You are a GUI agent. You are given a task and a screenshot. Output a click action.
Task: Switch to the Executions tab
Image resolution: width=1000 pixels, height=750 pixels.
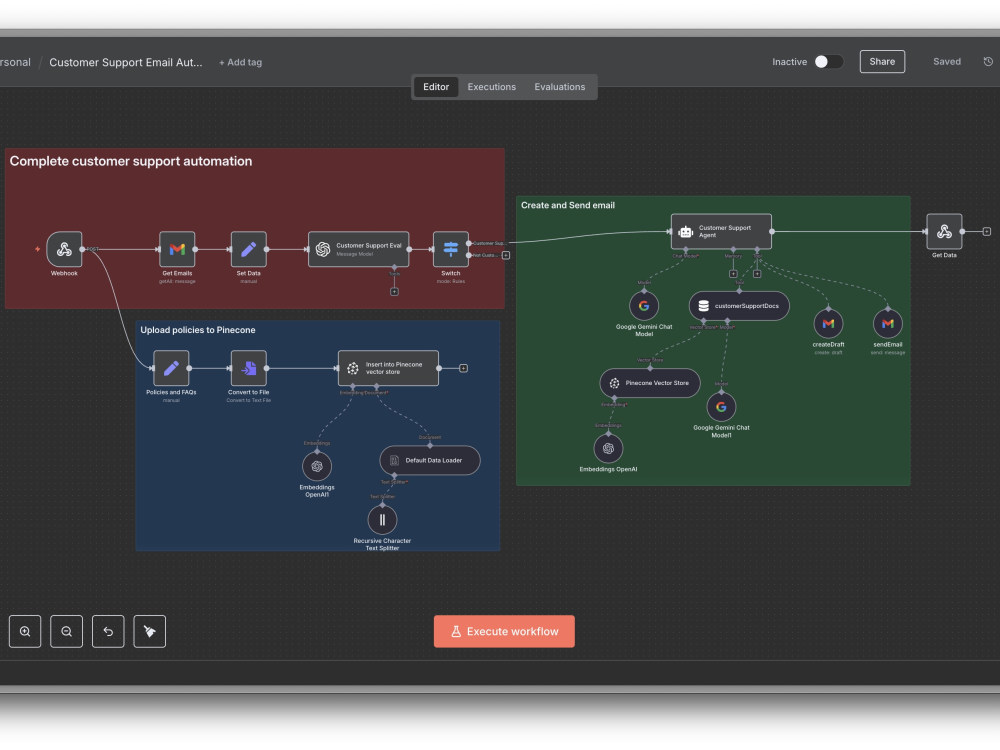click(492, 87)
